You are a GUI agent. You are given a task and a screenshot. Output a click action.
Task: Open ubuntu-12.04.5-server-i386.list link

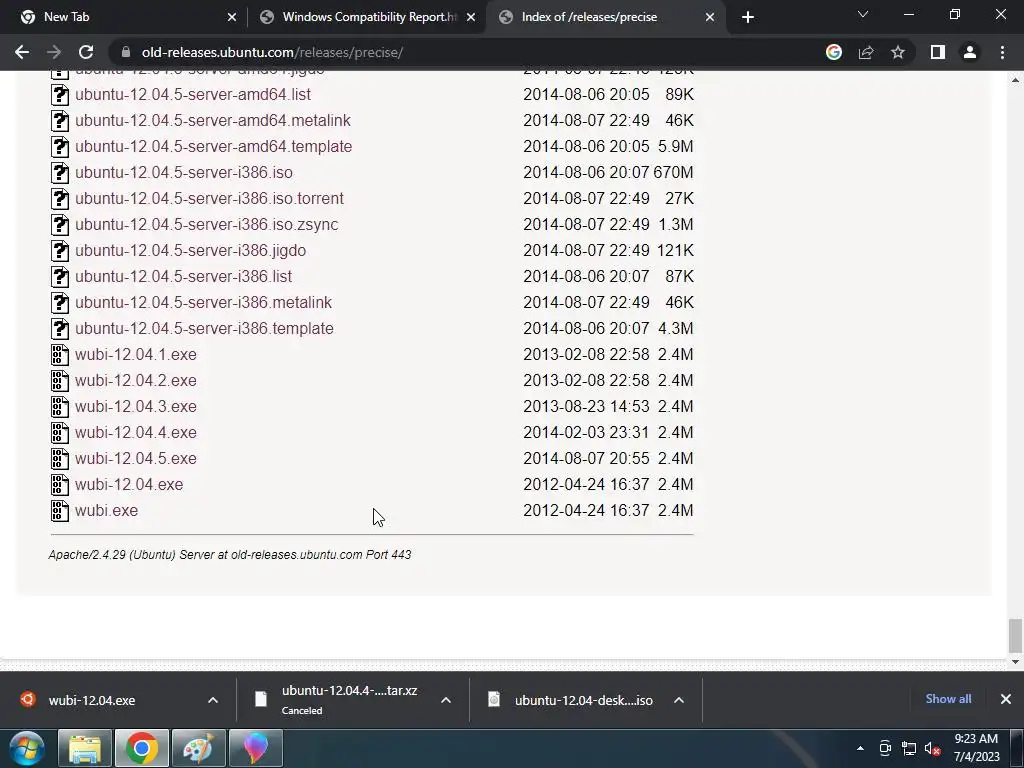[184, 276]
